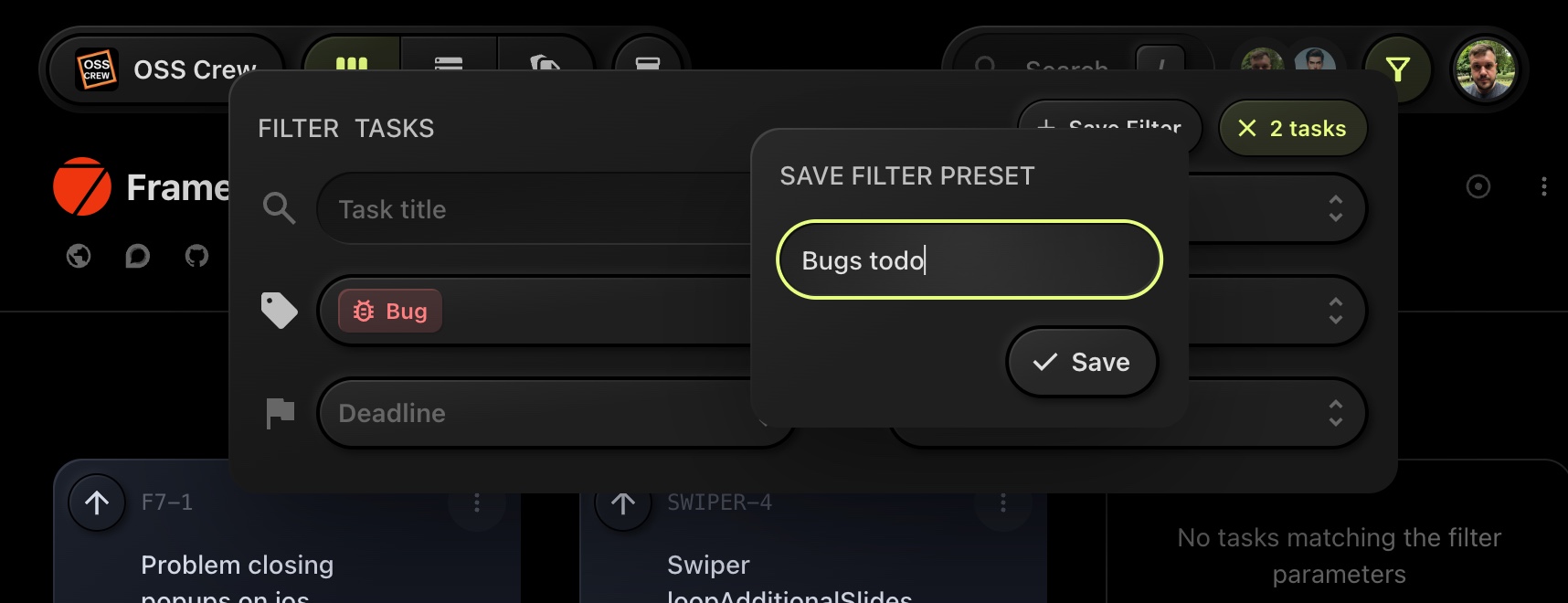Open the list view icon
This screenshot has width=1568, height=603.
450,64
